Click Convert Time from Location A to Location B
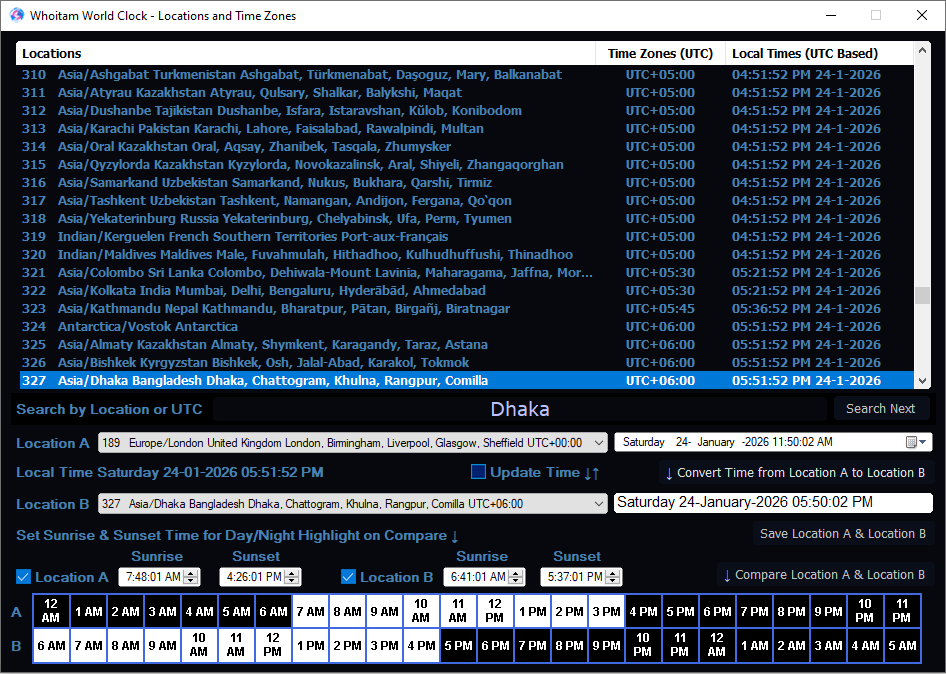This screenshot has height=674, width=946. (796, 473)
